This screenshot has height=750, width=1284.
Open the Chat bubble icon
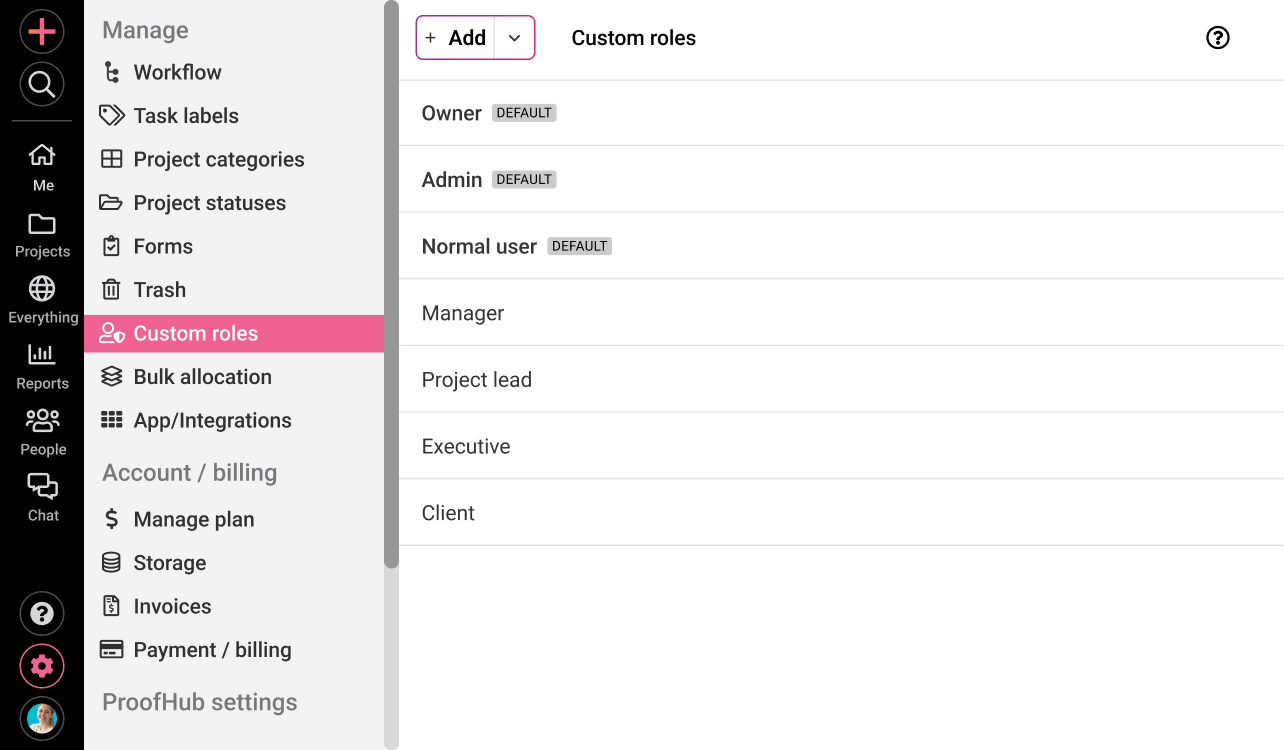point(42,486)
